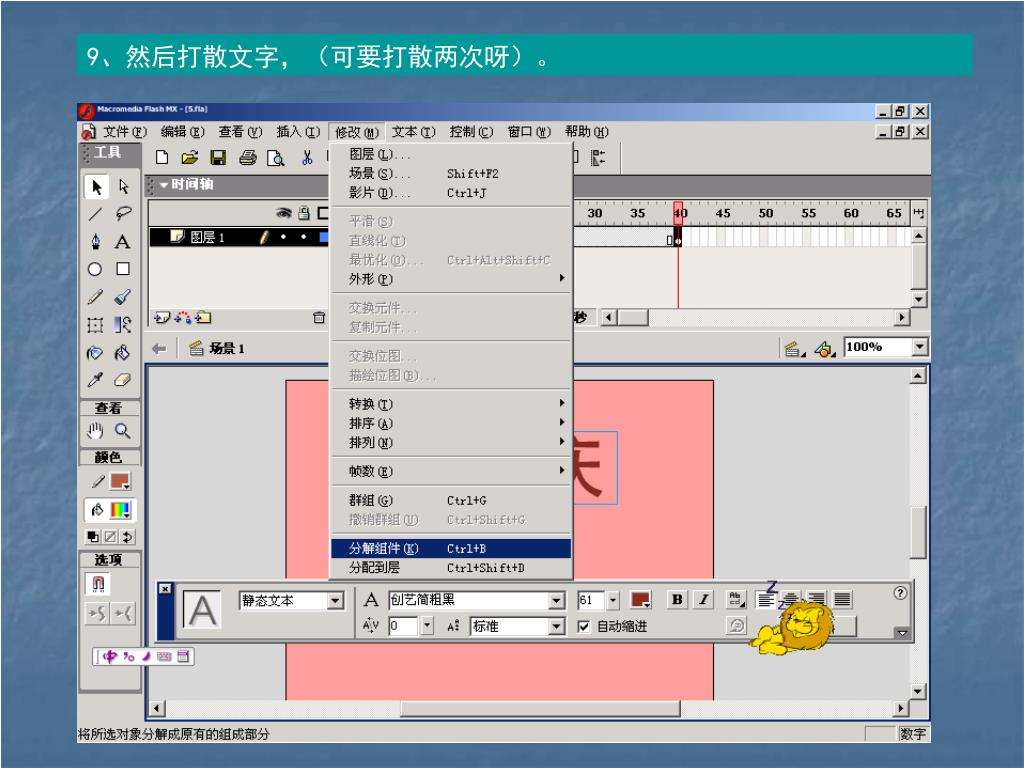Screen dimensions: 1024x768
Task: Open the 文件 menu
Action: 124,132
